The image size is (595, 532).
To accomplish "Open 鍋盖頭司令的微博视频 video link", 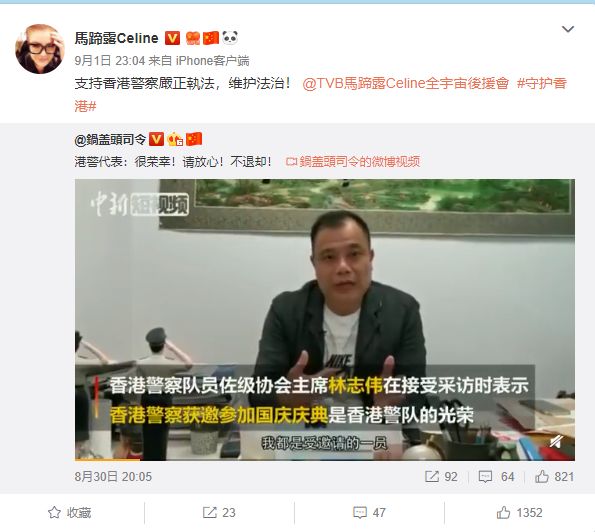I will pos(353,162).
